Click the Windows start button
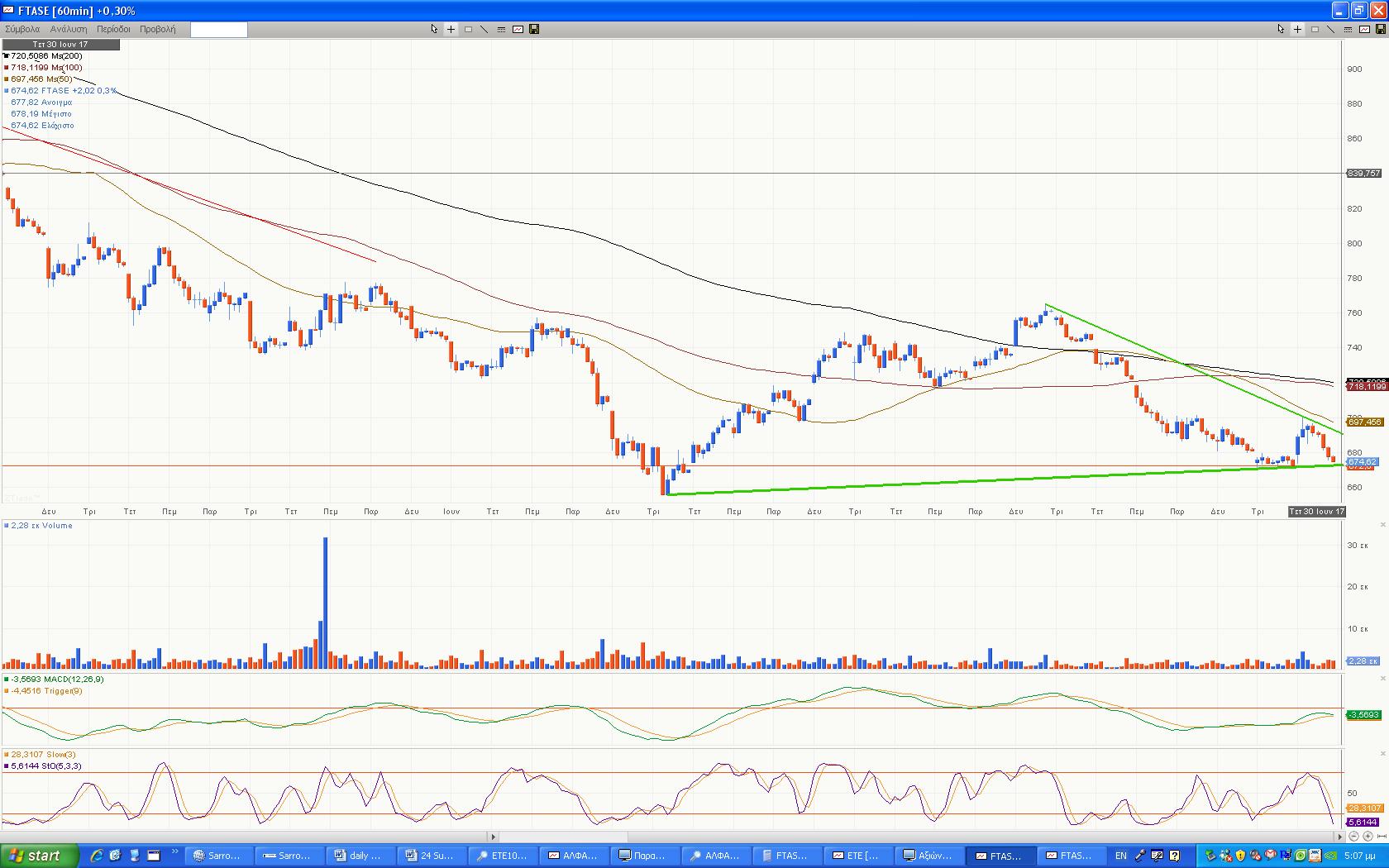This screenshot has height=868, width=1389. pos(39,856)
